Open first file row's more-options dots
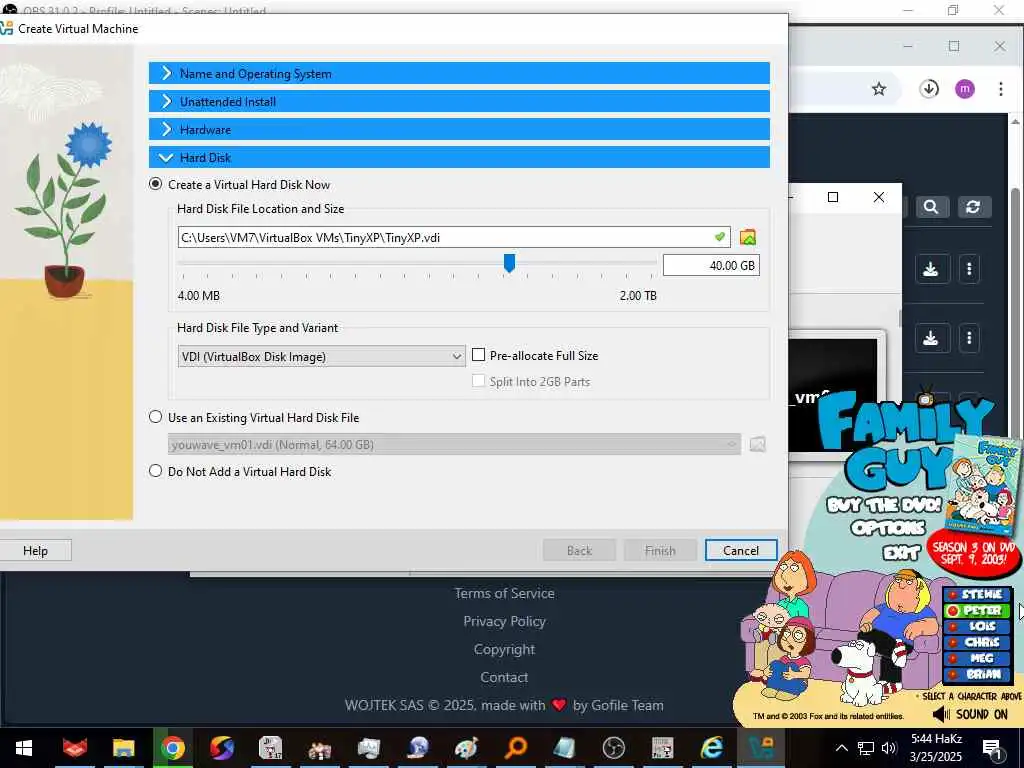Image resolution: width=1024 pixels, height=768 pixels. (969, 268)
